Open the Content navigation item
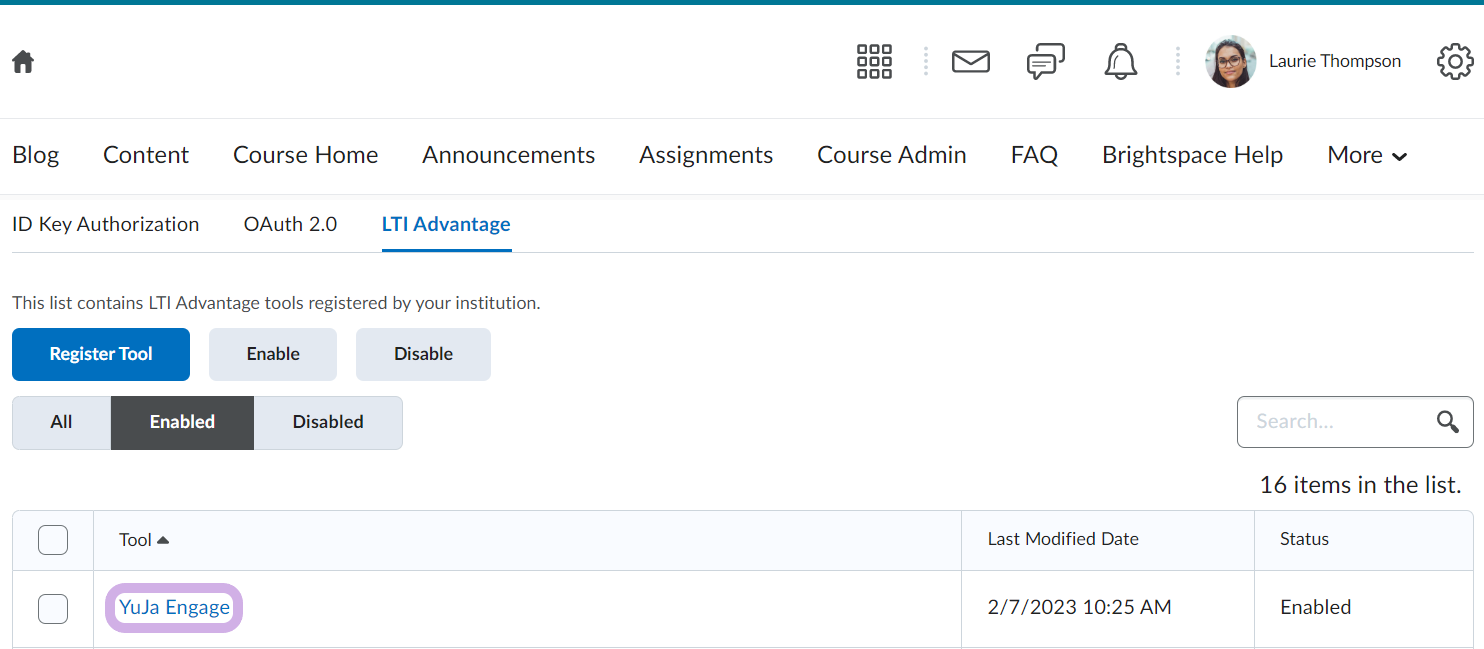The width and height of the screenshot is (1484, 649). (146, 155)
